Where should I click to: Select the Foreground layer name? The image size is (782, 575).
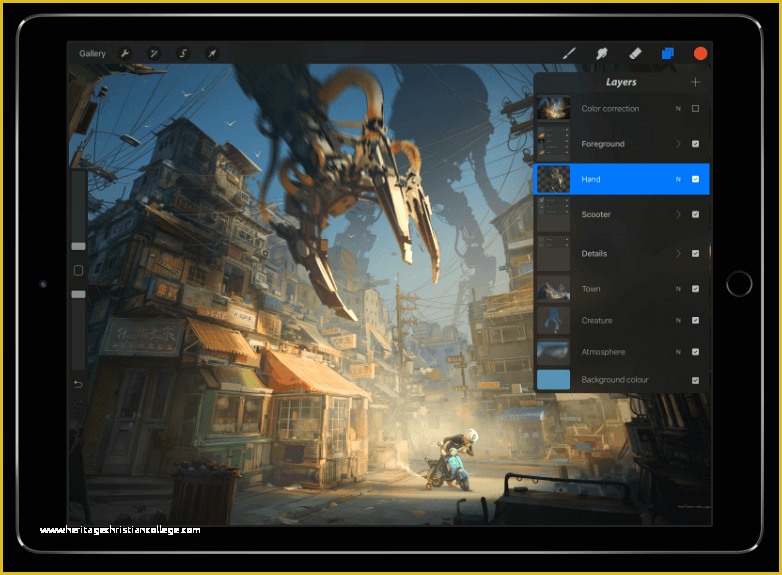(x=603, y=144)
